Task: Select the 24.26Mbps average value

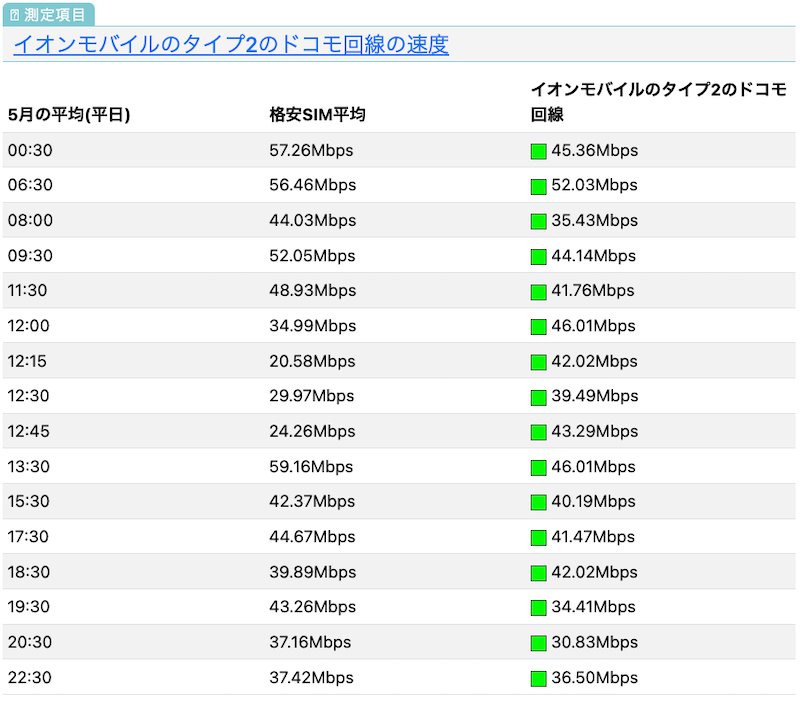Action: [x=312, y=431]
